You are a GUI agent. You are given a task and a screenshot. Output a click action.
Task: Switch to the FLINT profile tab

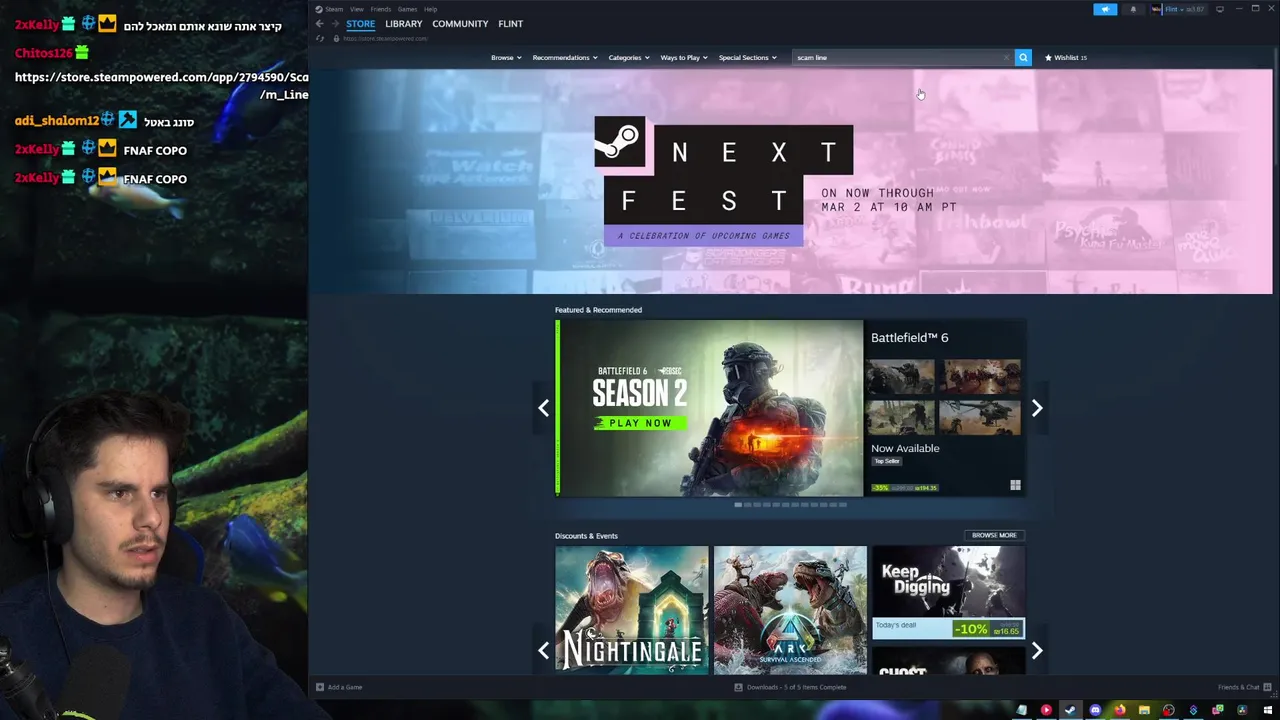point(511,24)
